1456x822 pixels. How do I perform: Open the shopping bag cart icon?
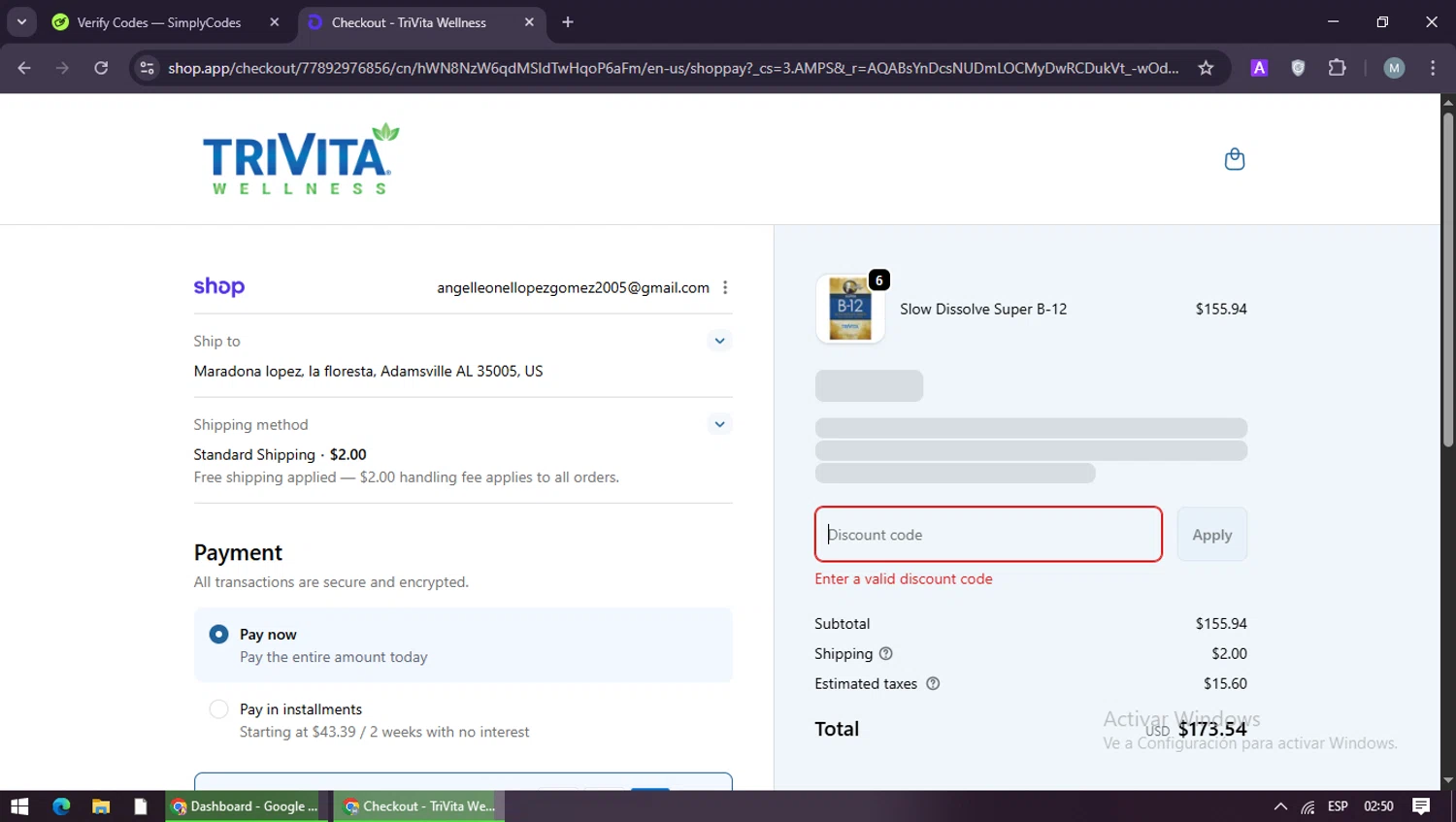1234,159
